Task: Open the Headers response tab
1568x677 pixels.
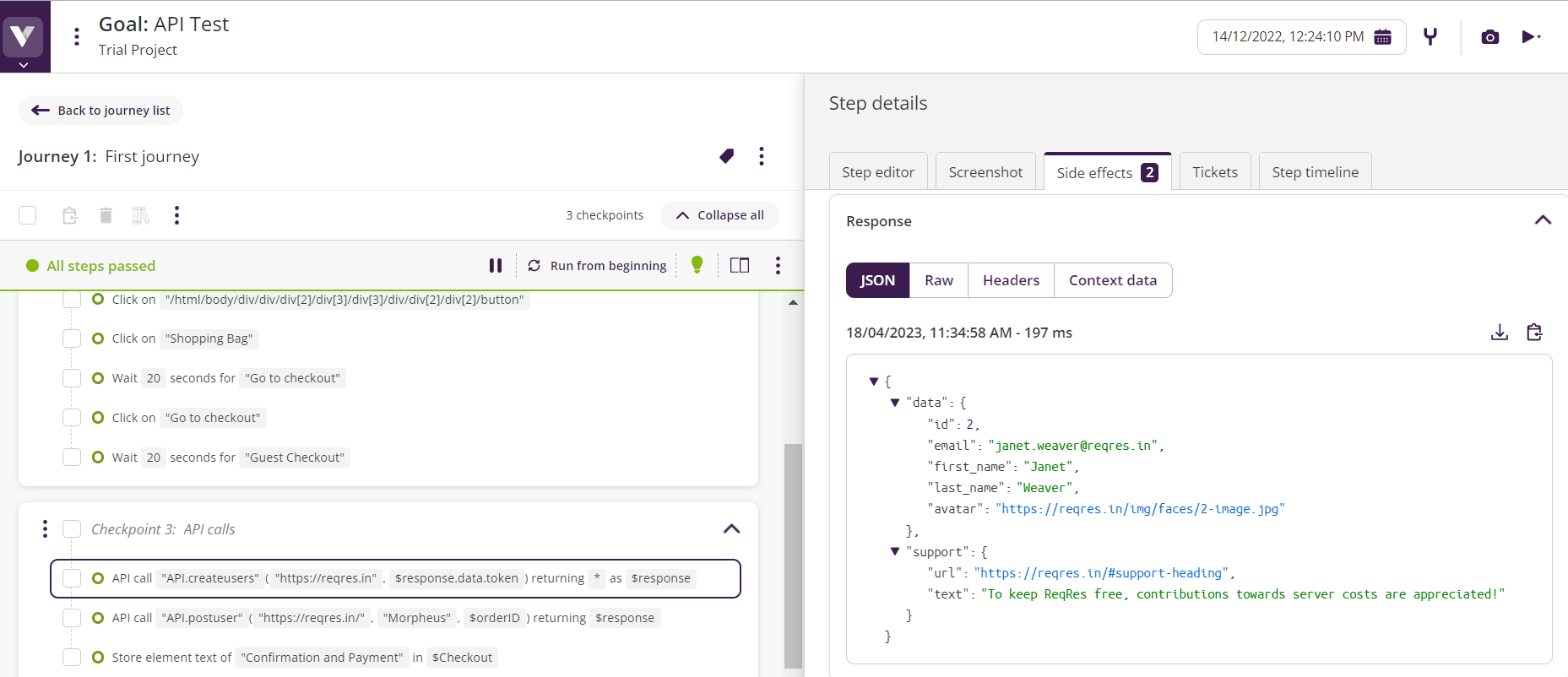Action: pos(1011,280)
